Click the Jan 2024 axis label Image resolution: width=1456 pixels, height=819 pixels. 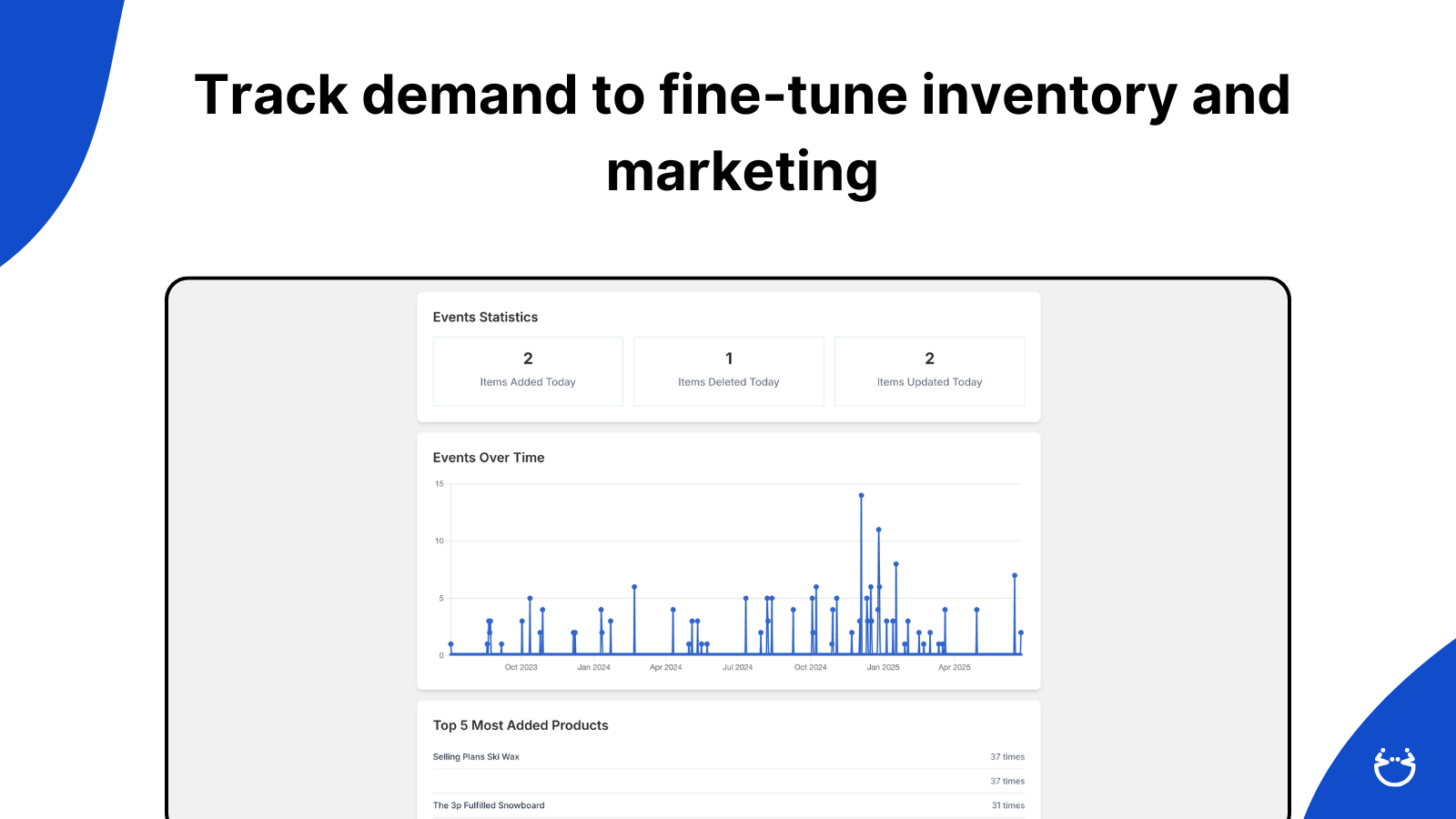click(593, 667)
